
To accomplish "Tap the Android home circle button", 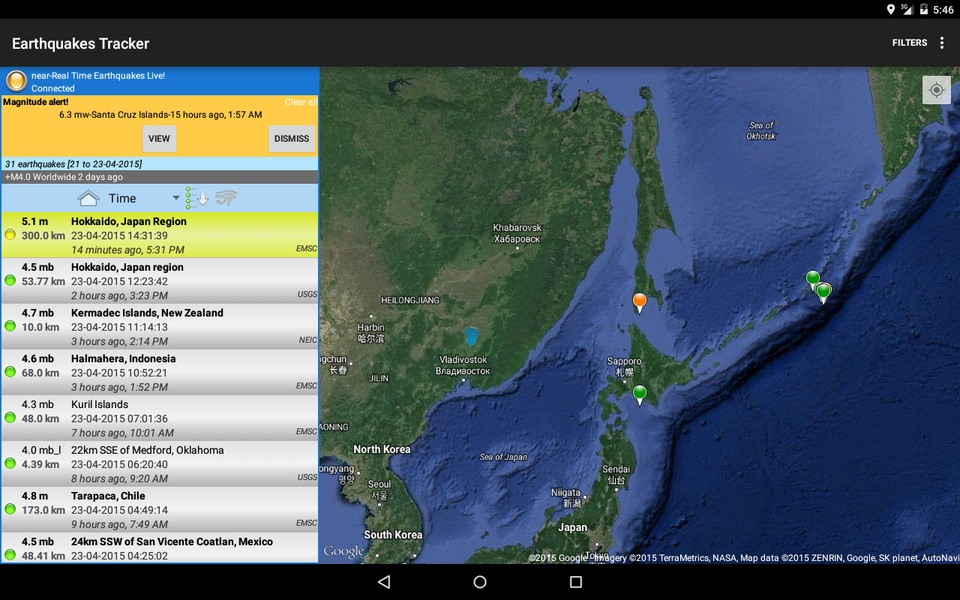I will [x=480, y=582].
